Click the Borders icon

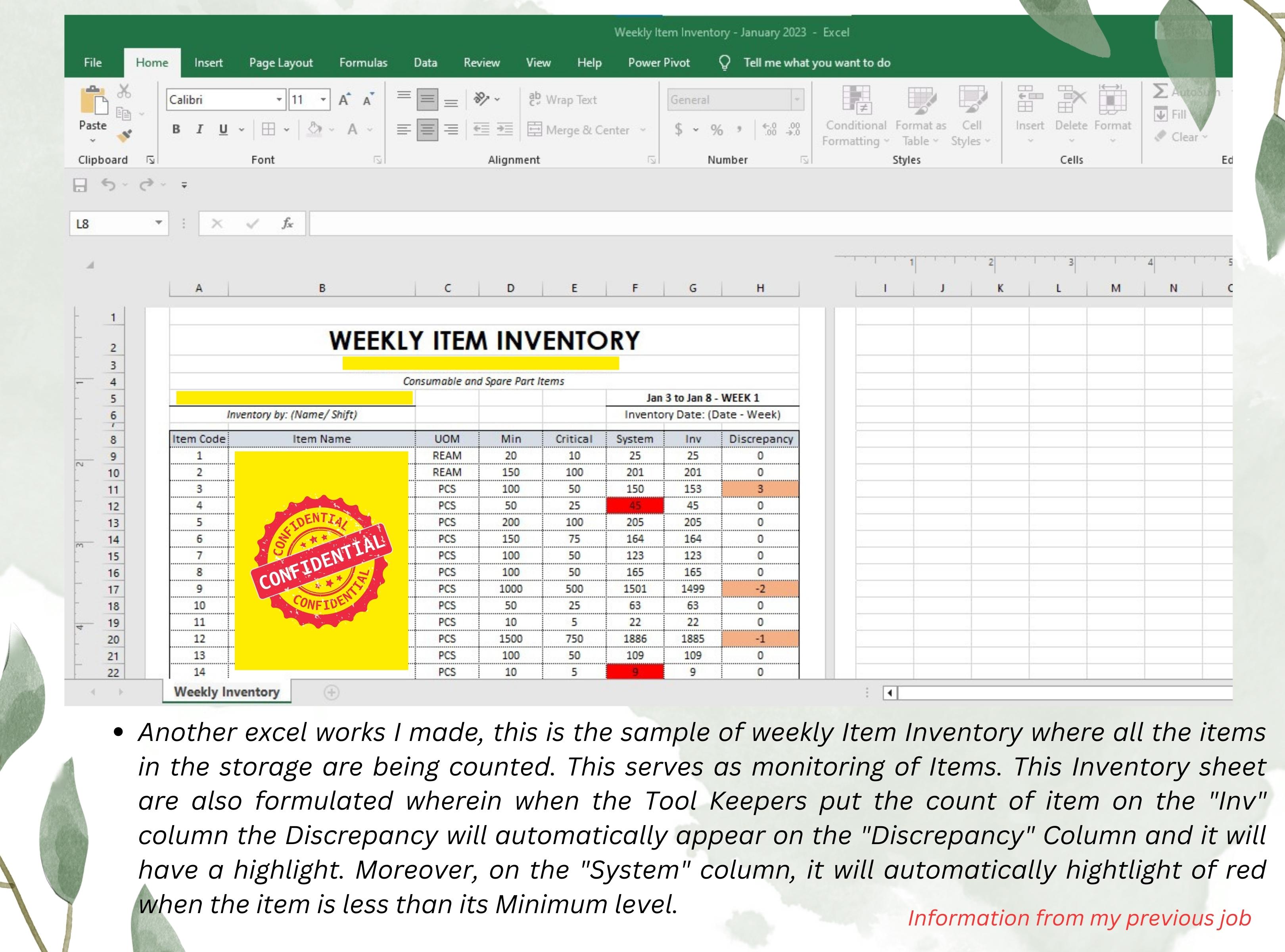coord(269,129)
